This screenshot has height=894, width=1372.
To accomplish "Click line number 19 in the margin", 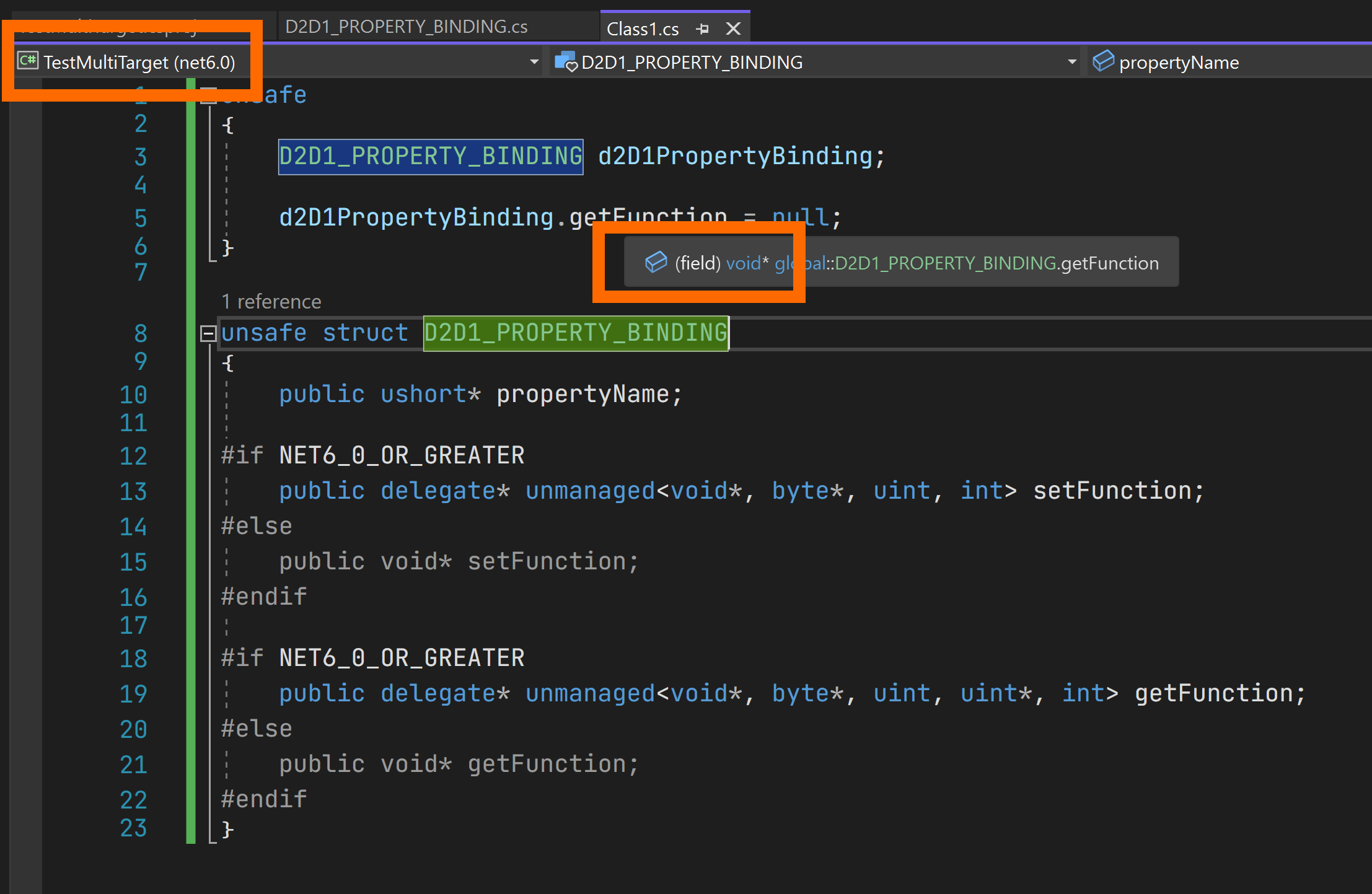I will (x=133, y=695).
